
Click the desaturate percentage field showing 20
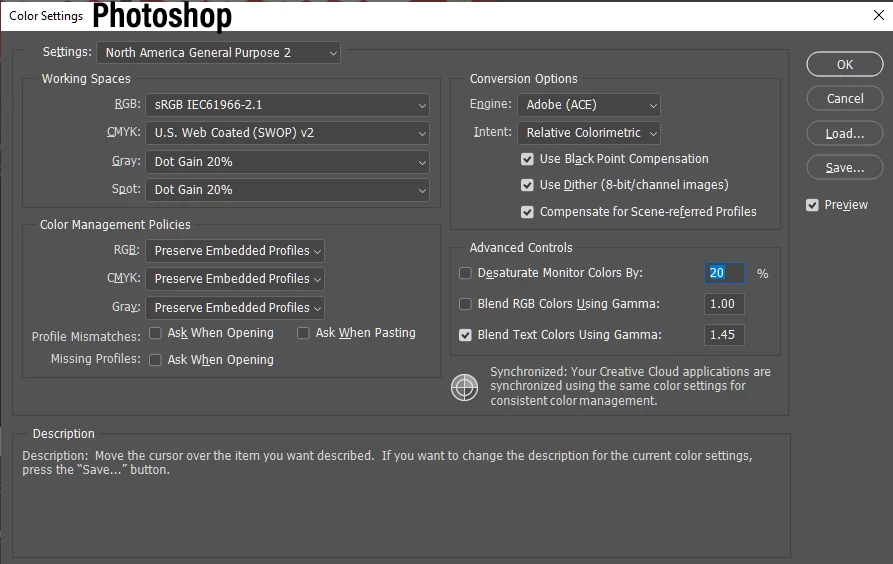coord(724,273)
